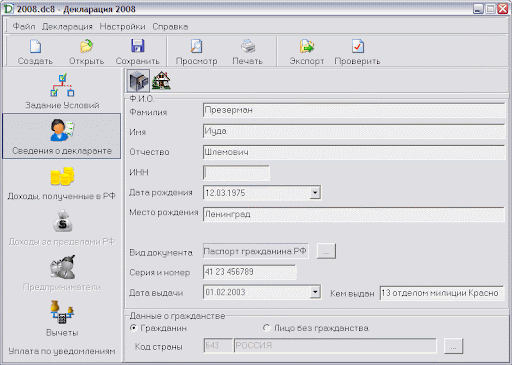Viewport: 512px width, 365px height.
Task: Open the Вычеты deductions section
Action: tap(62, 318)
